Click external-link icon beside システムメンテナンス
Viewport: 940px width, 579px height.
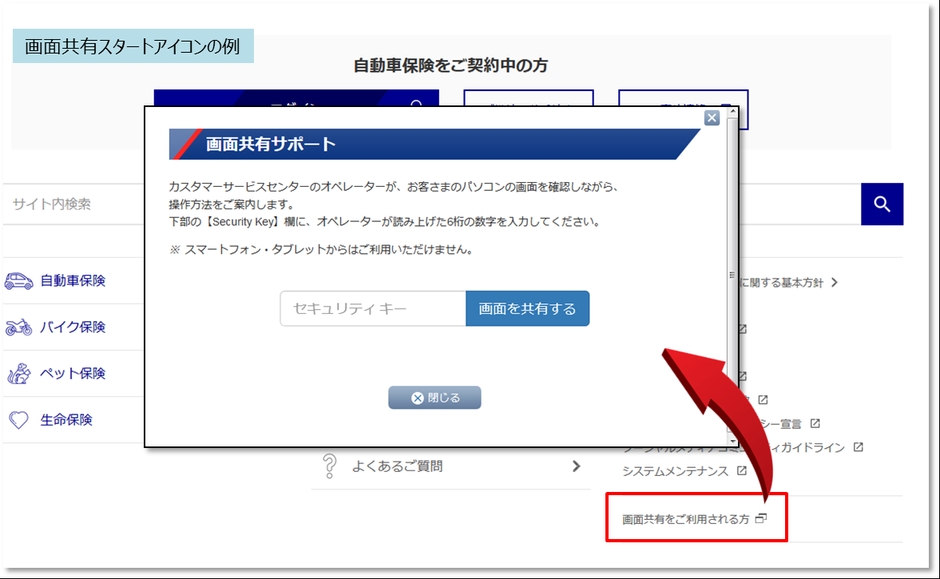(x=742, y=471)
